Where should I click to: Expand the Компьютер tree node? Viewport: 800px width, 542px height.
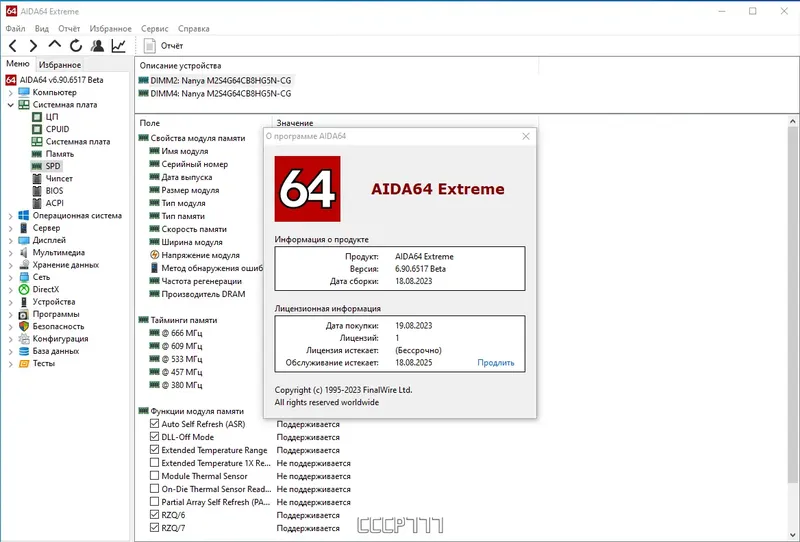[x=11, y=93]
